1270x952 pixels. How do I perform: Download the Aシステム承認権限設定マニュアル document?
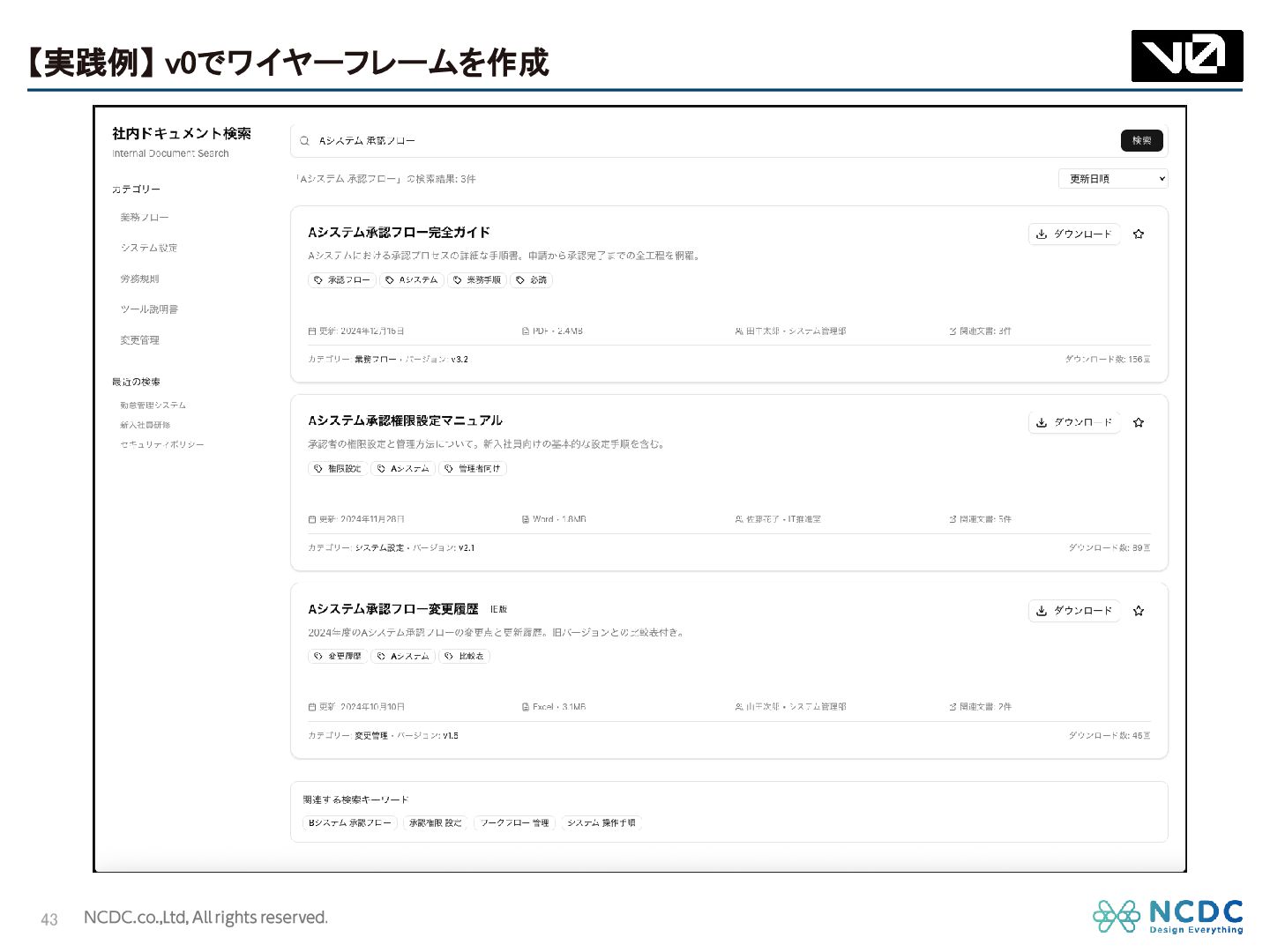(x=1074, y=423)
